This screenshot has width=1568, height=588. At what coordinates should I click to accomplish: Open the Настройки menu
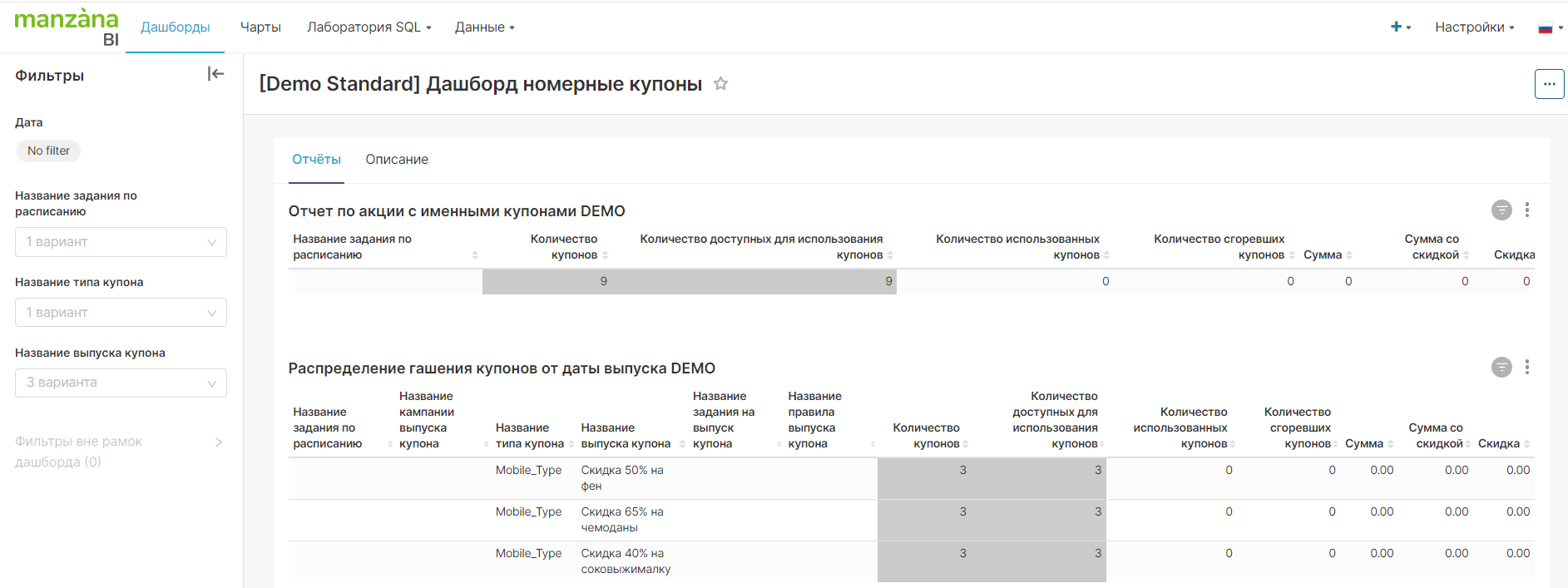click(1474, 27)
